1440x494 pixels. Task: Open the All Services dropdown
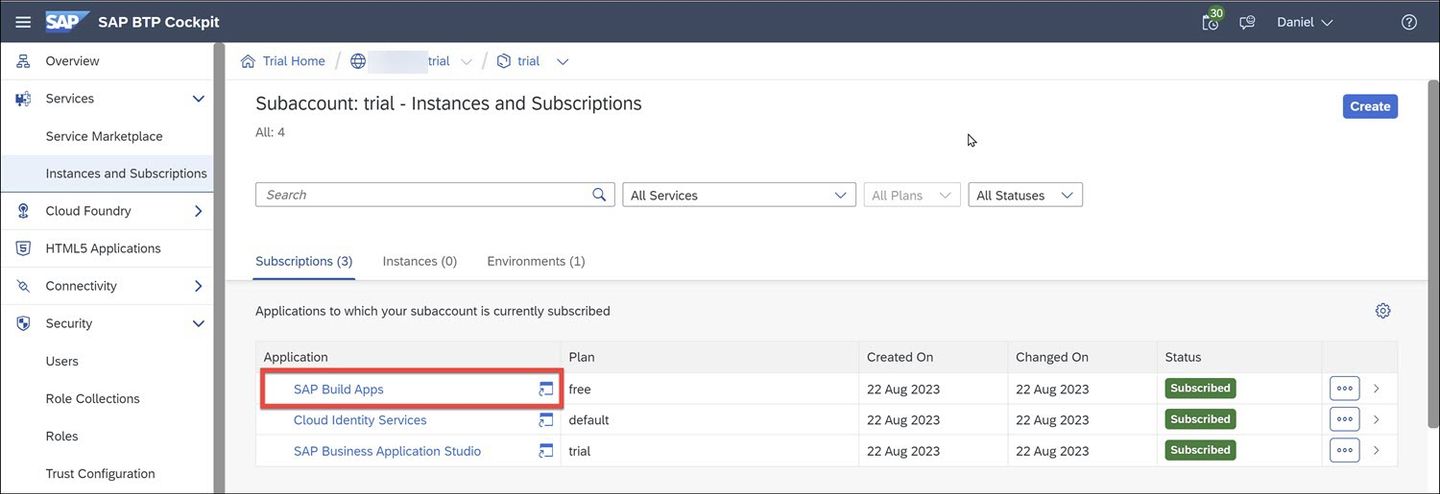739,195
